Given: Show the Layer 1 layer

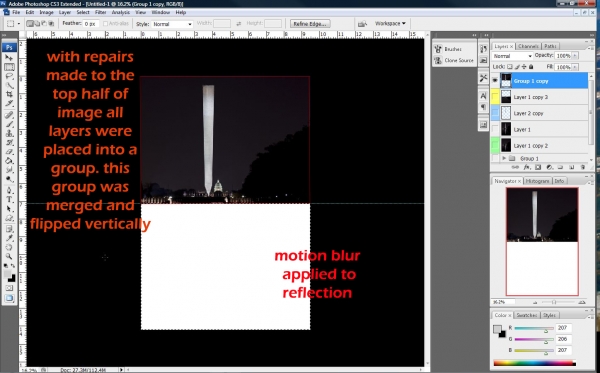Looking at the screenshot, I should pos(495,129).
